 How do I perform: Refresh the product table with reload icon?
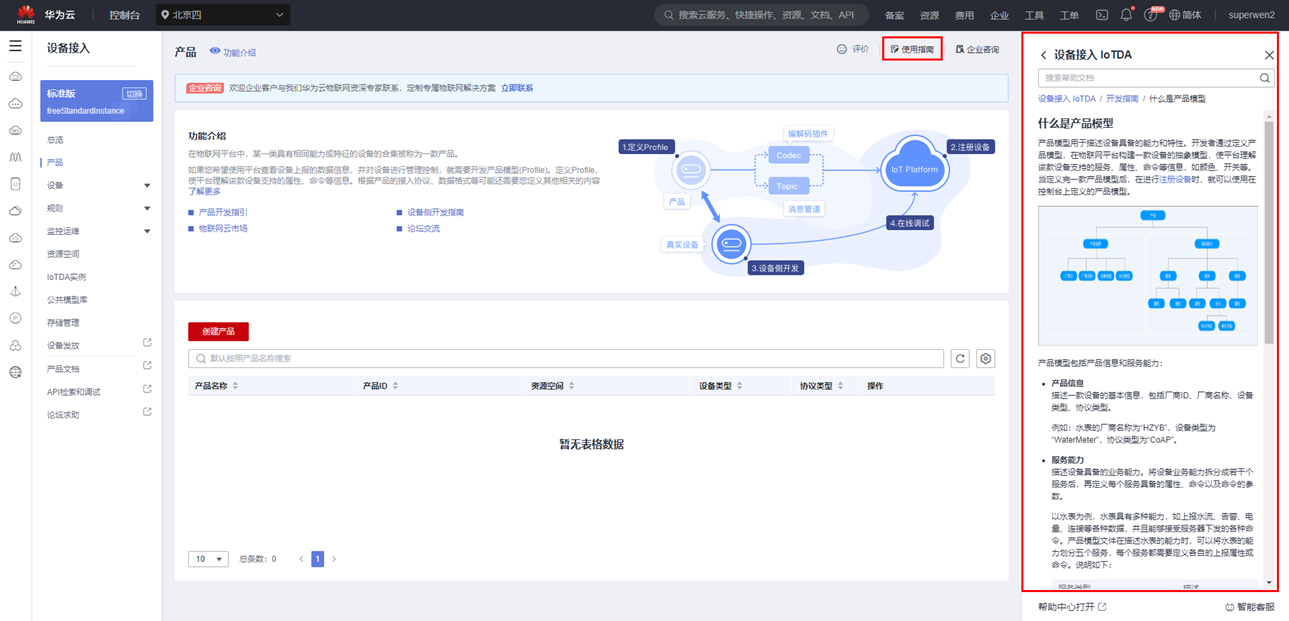click(x=960, y=359)
